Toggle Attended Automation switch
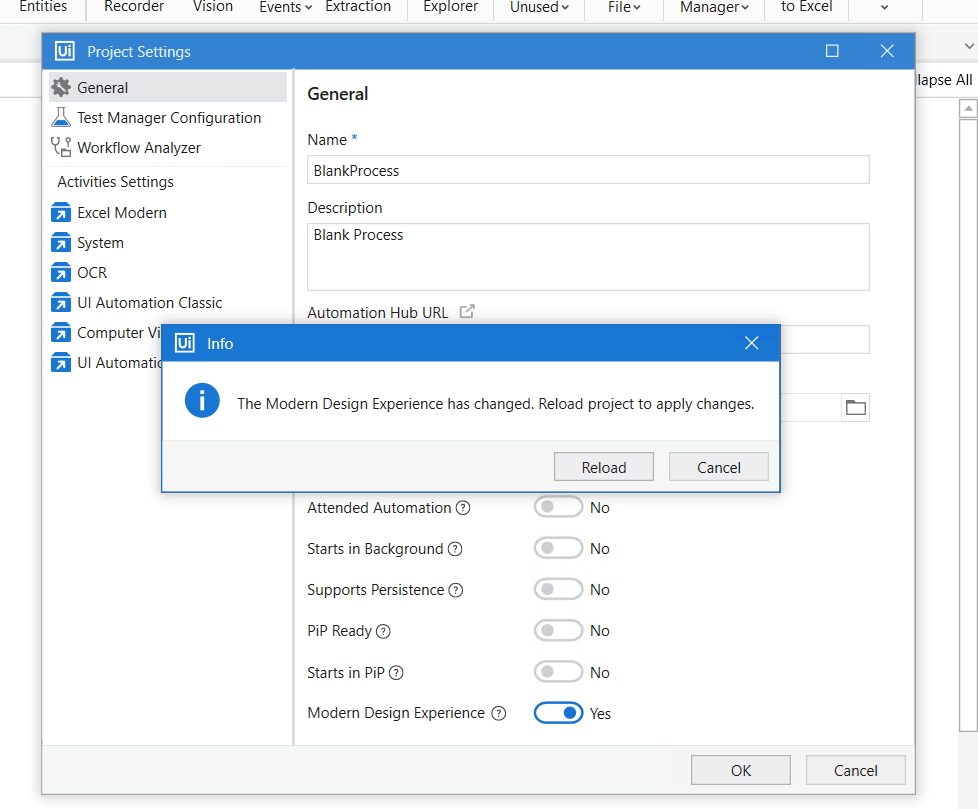The width and height of the screenshot is (978, 809). coord(558,507)
